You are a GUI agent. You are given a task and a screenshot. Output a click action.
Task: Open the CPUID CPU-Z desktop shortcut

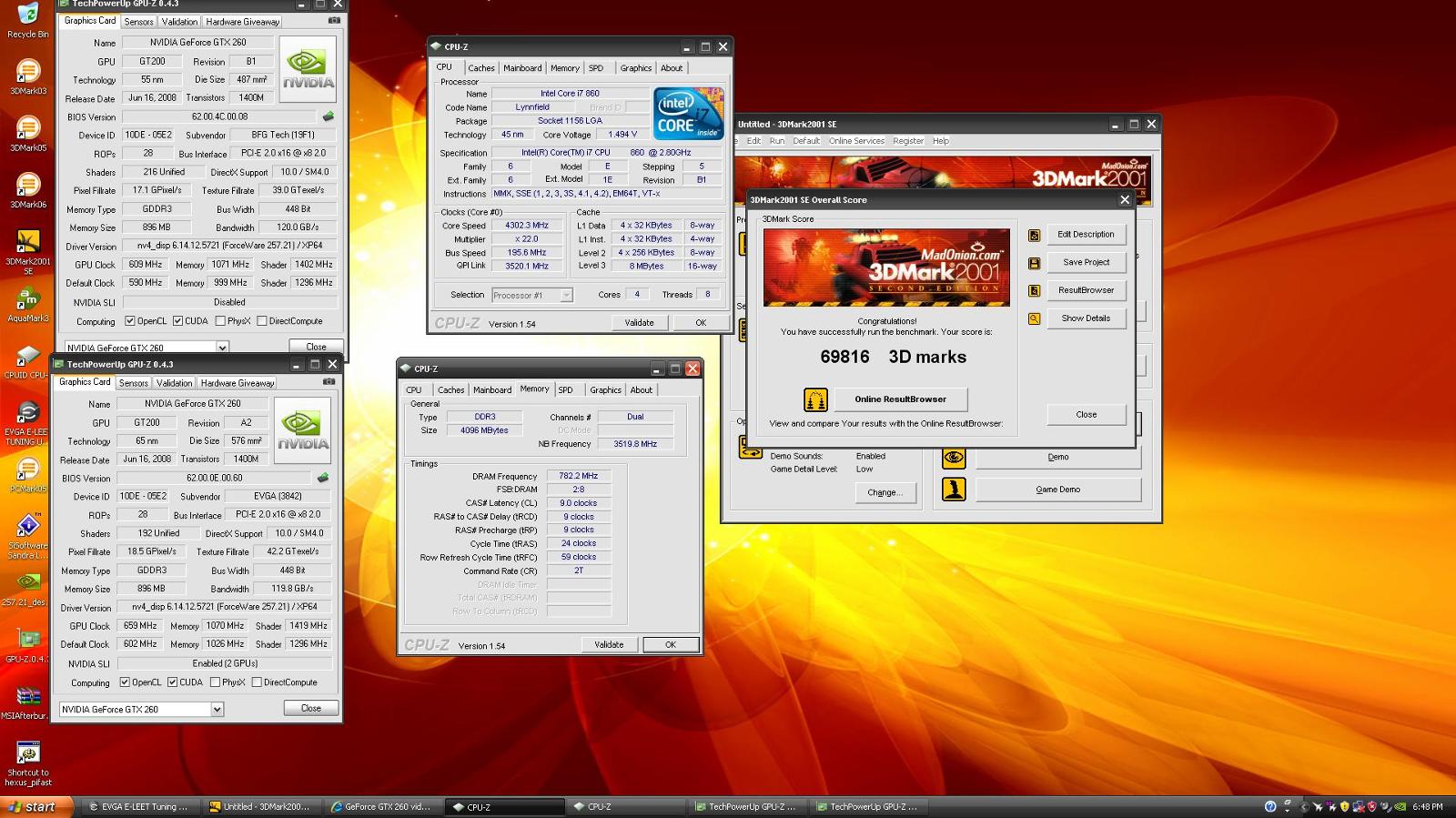28,360
